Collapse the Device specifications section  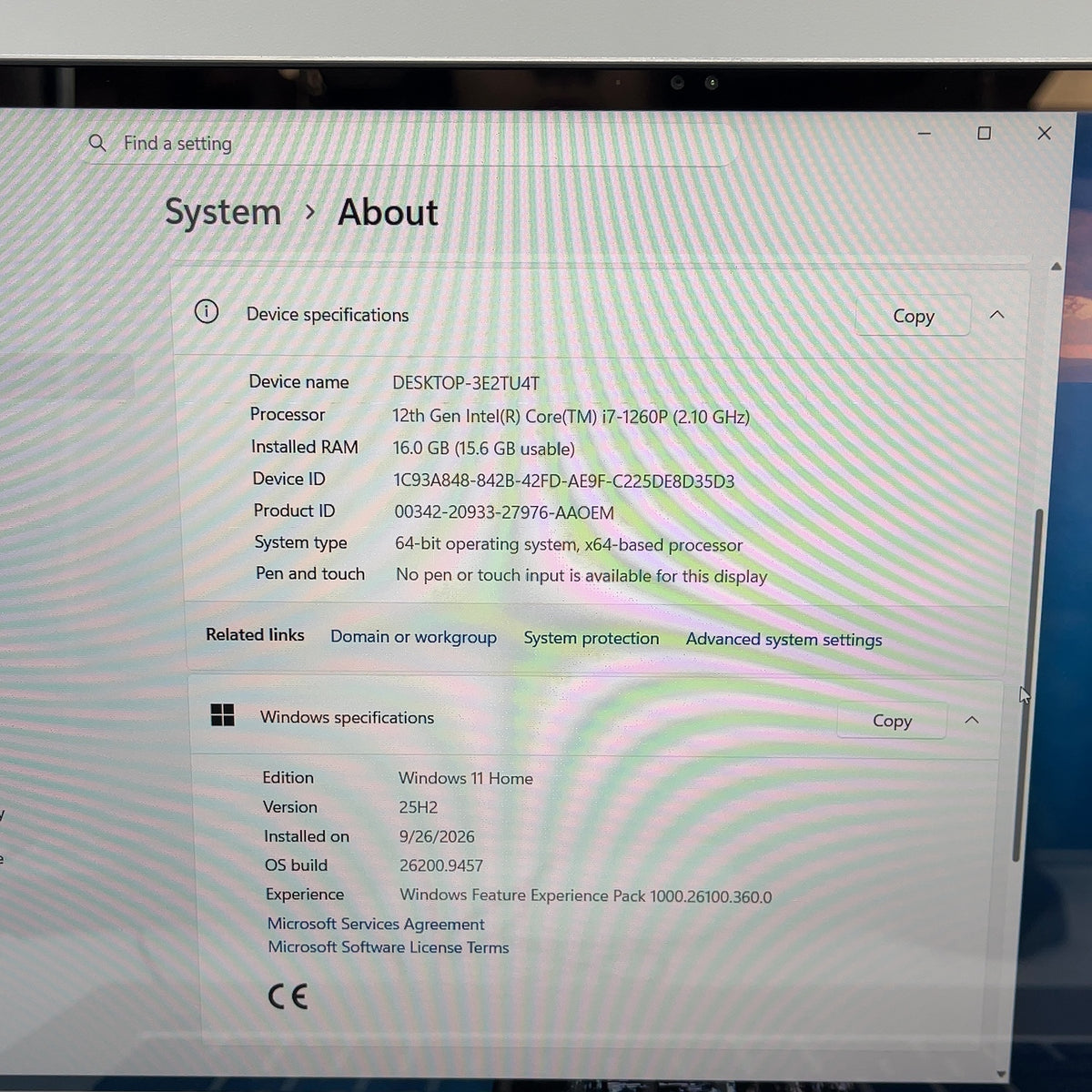pyautogui.click(x=997, y=315)
